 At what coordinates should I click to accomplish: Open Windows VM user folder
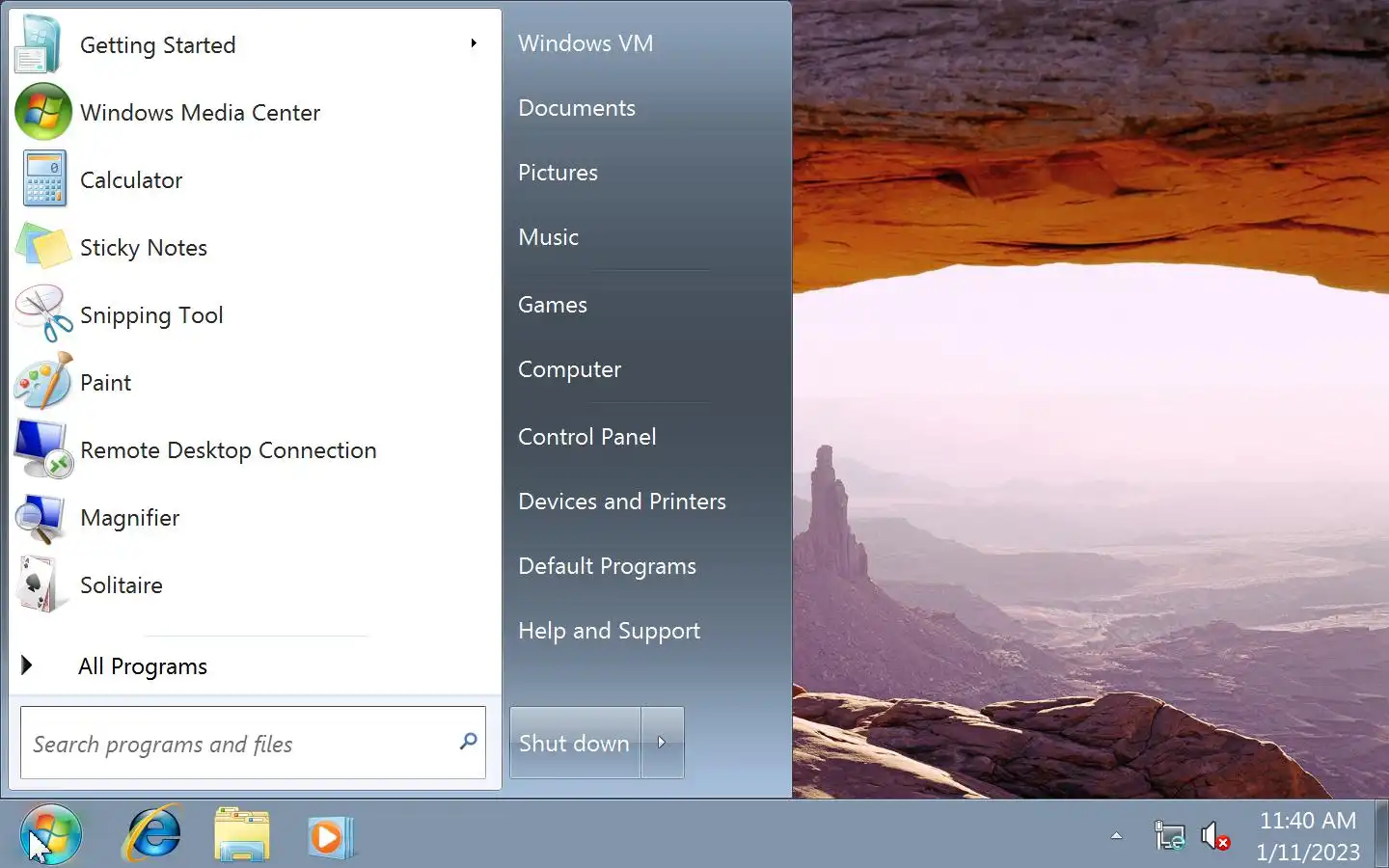coord(586,43)
